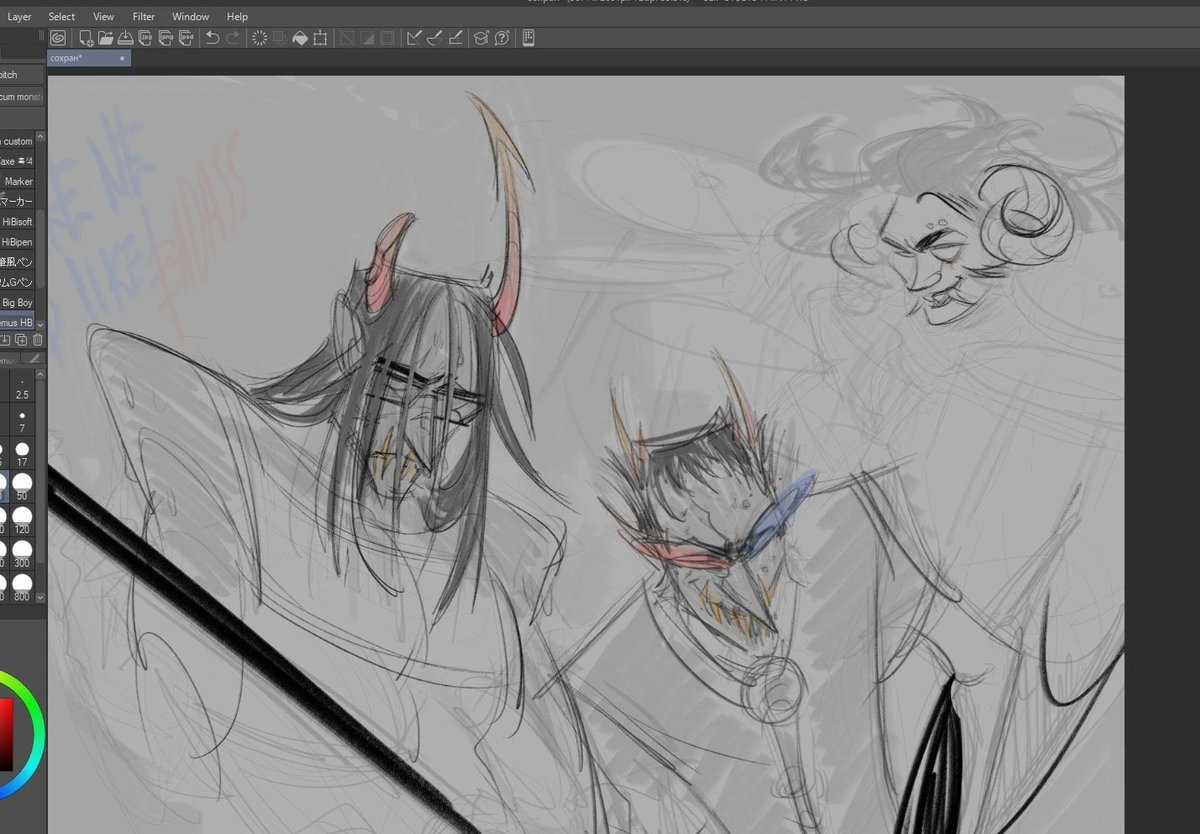Choose the Big Boy brush
The image size is (1200, 834).
[x=20, y=301]
